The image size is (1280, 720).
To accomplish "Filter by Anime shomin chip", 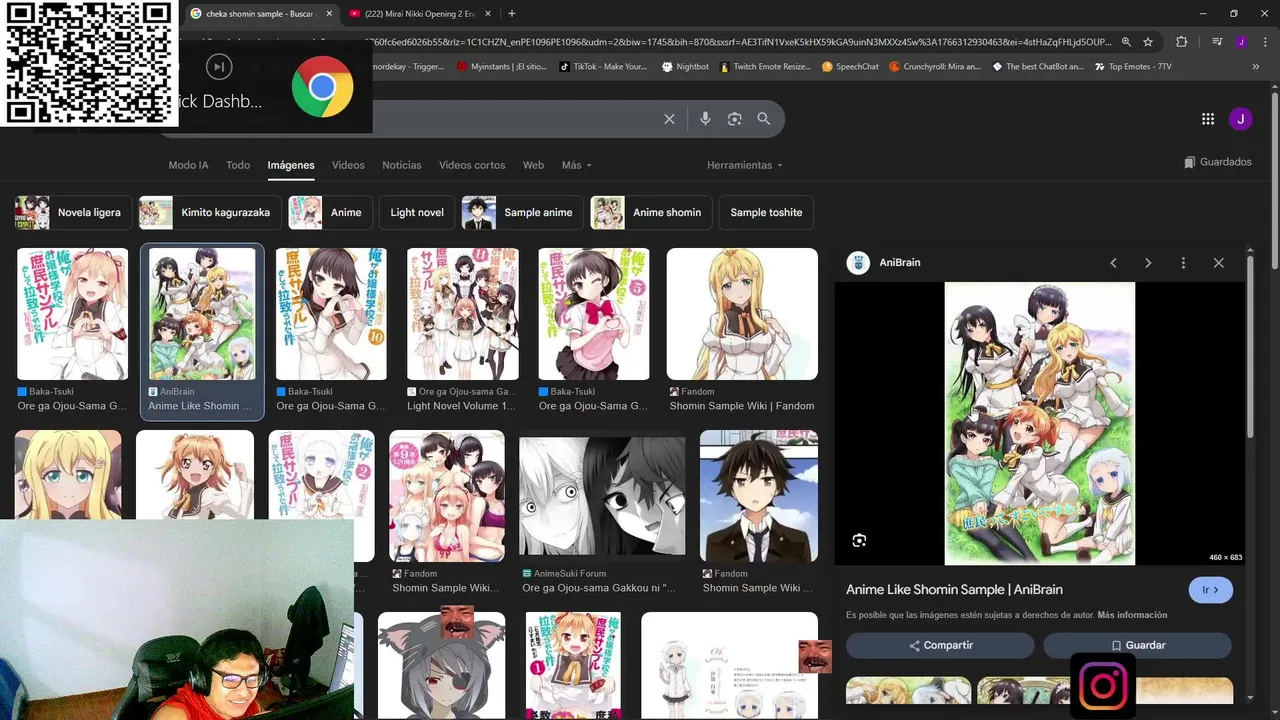I will (x=651, y=213).
